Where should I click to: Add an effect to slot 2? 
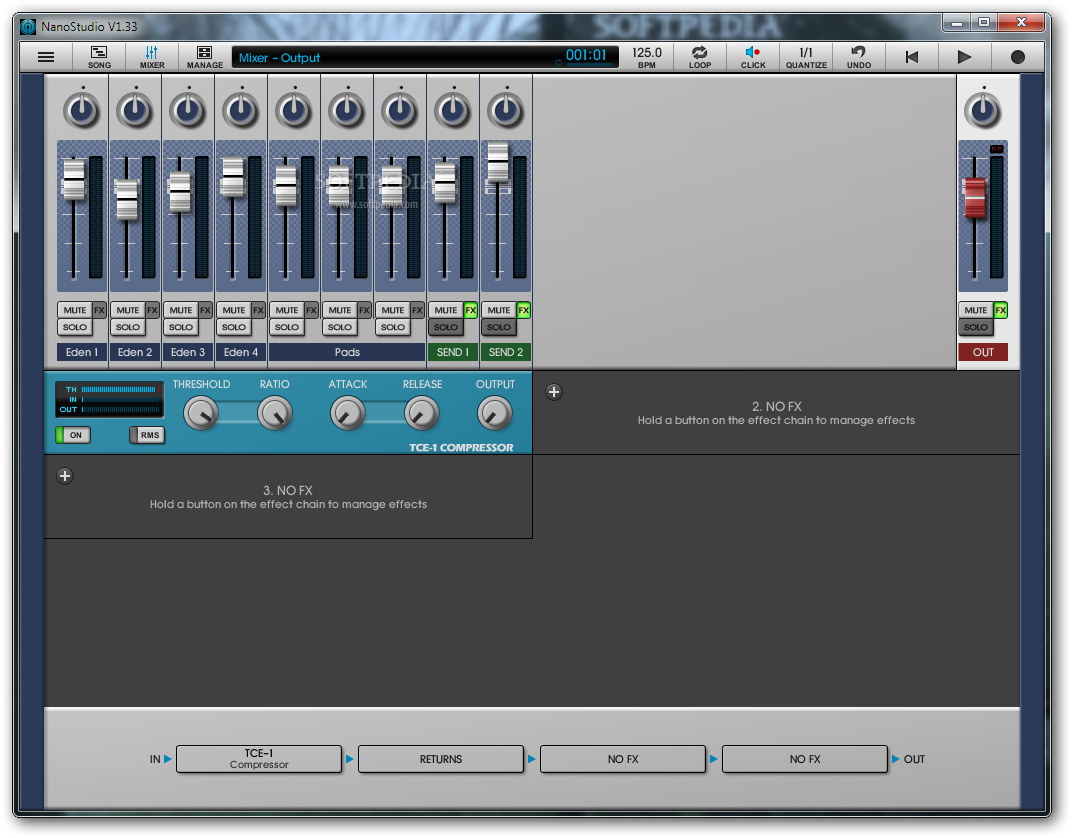(554, 392)
